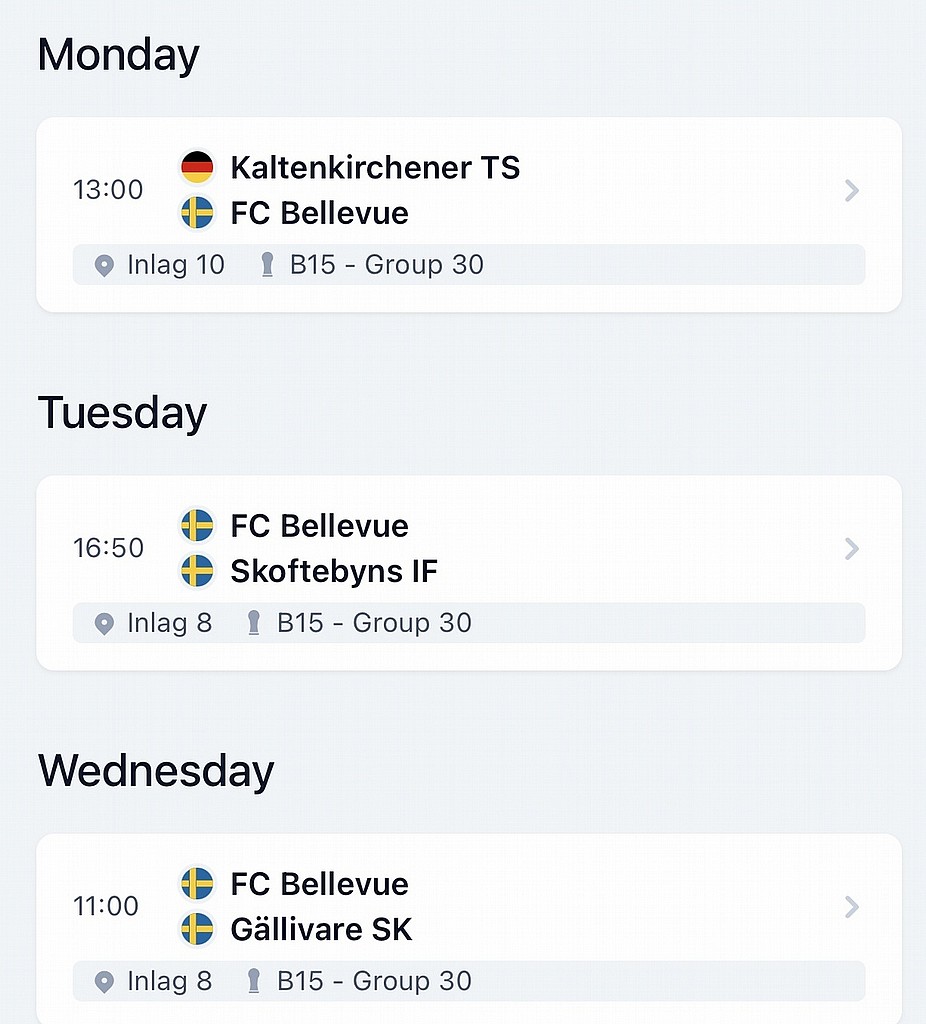This screenshot has width=926, height=1024.
Task: Click the location pin in Tuesday's match card
Action: [104, 624]
